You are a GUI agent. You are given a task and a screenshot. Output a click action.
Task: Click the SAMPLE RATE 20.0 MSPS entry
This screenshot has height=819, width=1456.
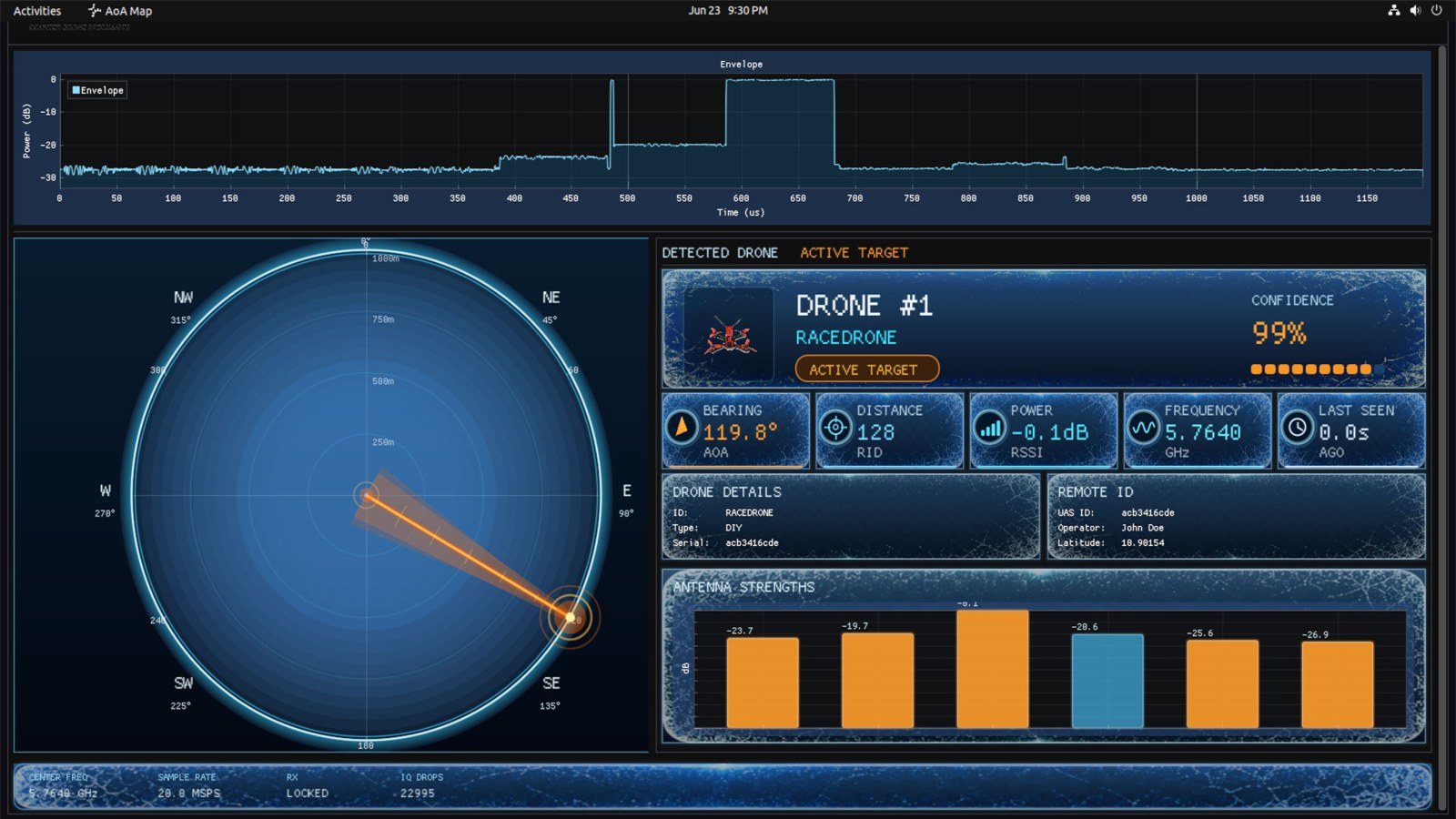pyautogui.click(x=188, y=785)
